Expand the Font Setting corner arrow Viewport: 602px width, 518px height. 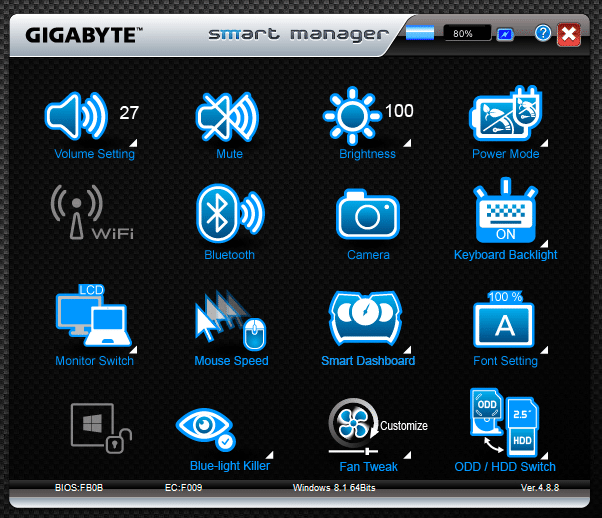tap(544, 350)
